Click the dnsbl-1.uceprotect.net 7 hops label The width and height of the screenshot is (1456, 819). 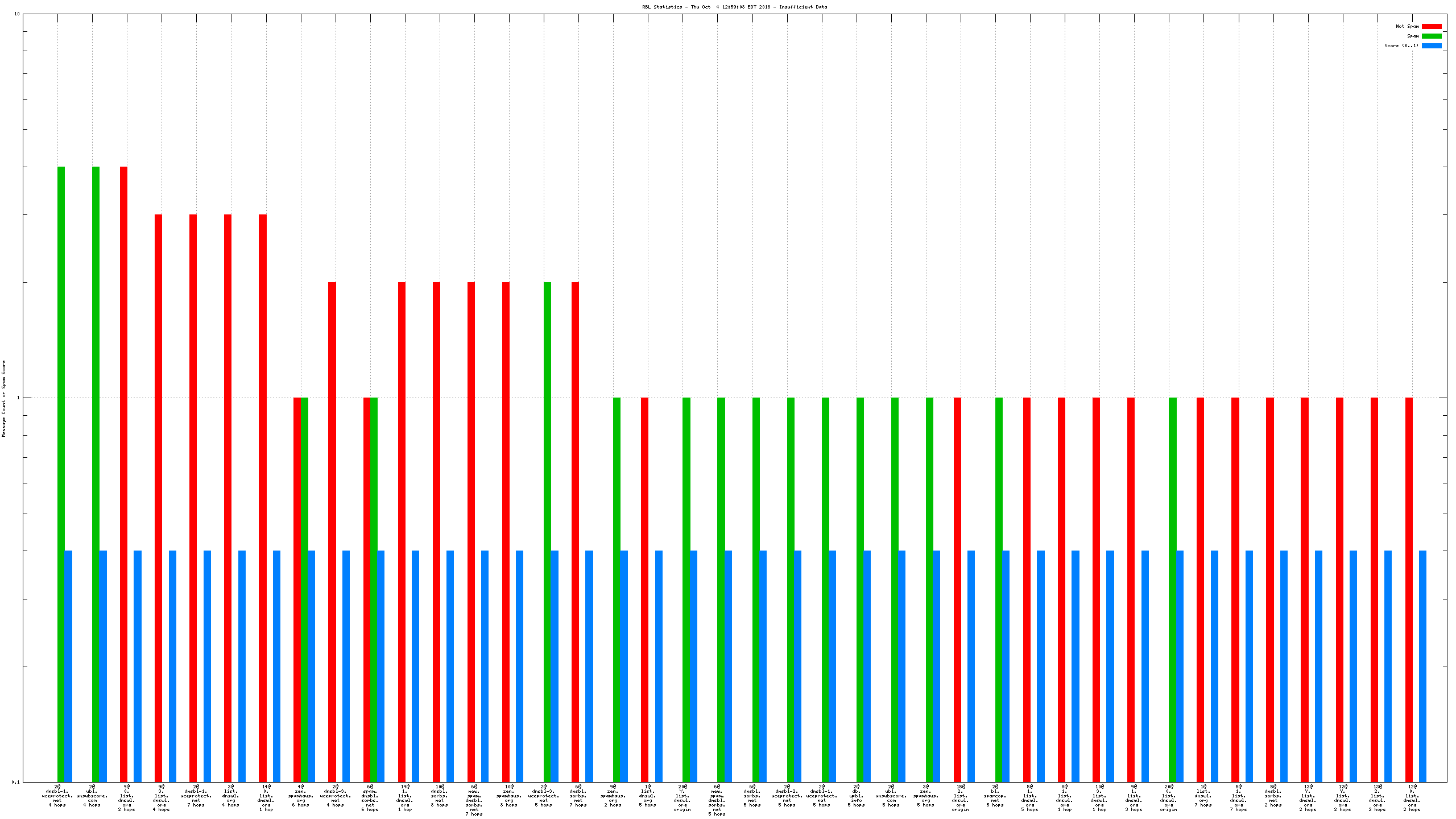[196, 796]
